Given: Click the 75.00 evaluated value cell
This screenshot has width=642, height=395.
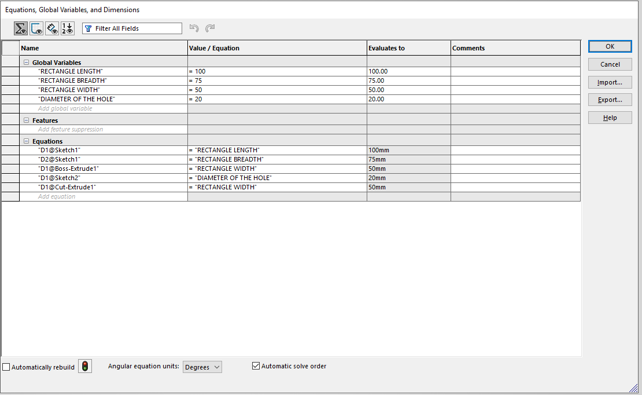Looking at the screenshot, I should 409,81.
